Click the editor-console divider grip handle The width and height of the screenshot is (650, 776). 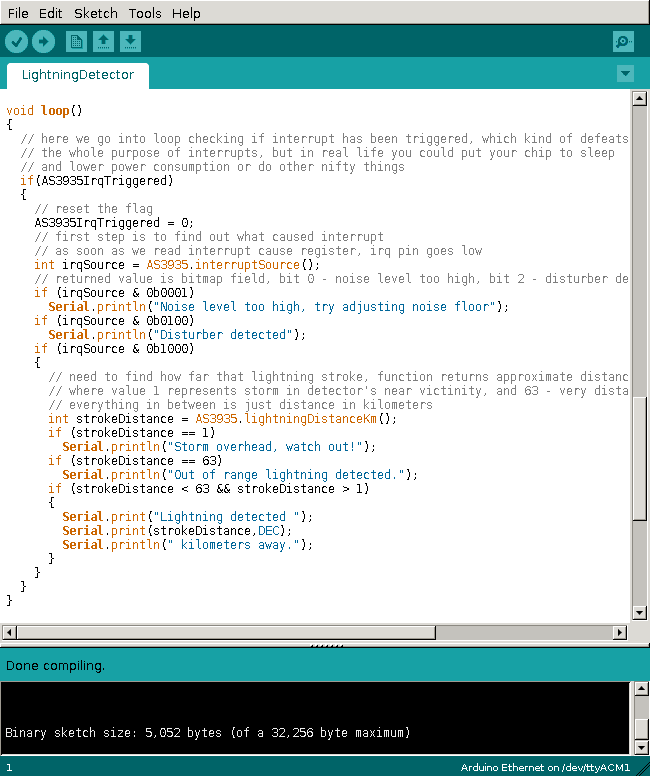coord(326,645)
